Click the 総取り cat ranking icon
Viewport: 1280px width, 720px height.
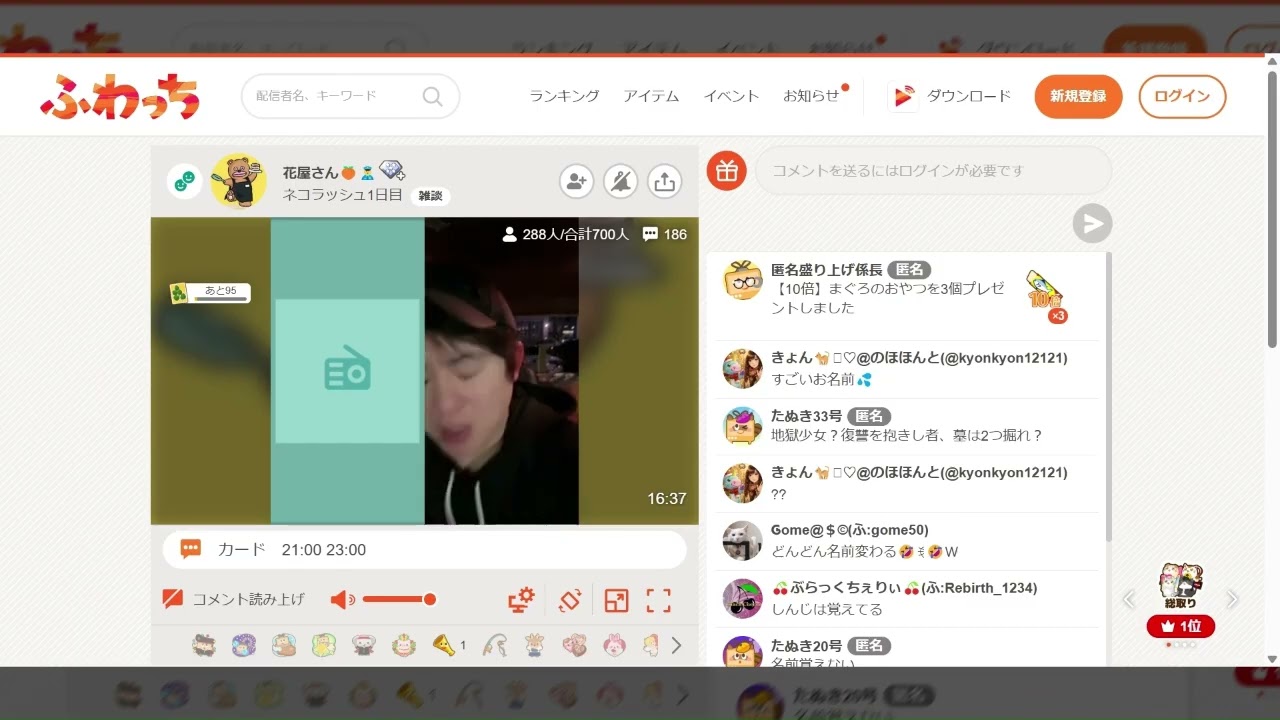click(1181, 586)
